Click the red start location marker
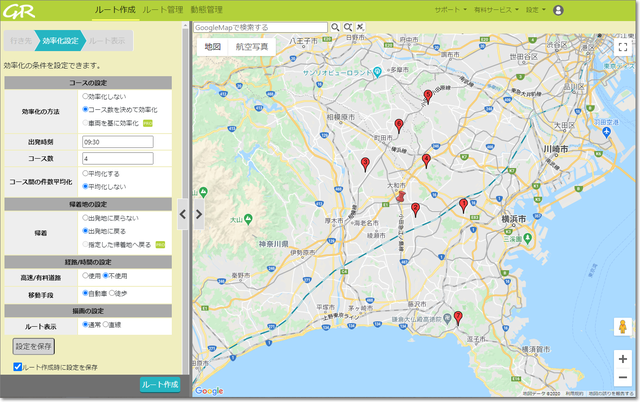This screenshot has height=402, width=640. point(401,197)
